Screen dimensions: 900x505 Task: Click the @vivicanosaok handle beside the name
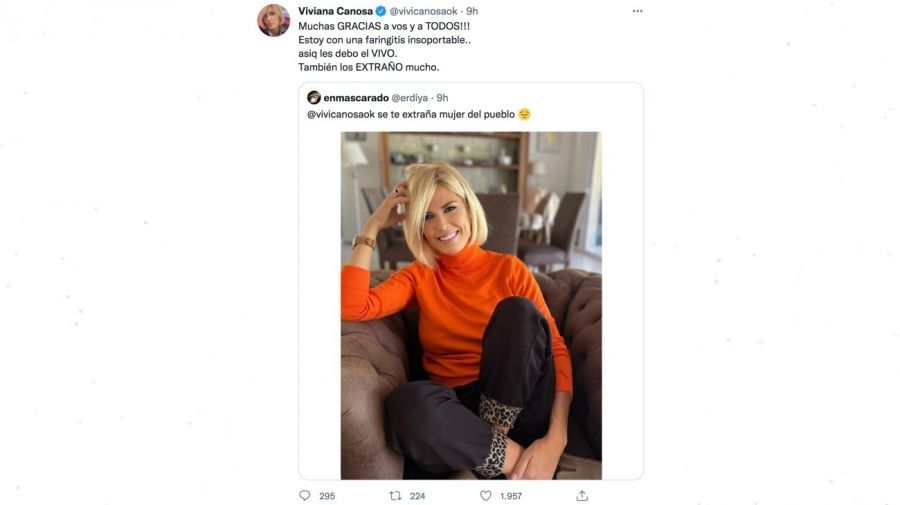[425, 12]
